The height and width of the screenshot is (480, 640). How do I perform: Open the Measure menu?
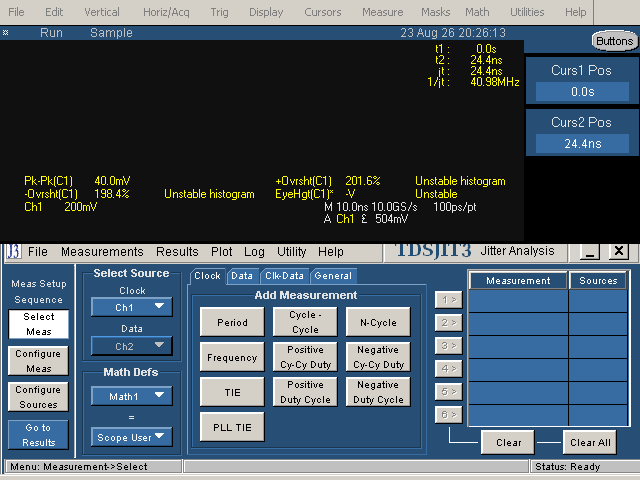pos(382,12)
